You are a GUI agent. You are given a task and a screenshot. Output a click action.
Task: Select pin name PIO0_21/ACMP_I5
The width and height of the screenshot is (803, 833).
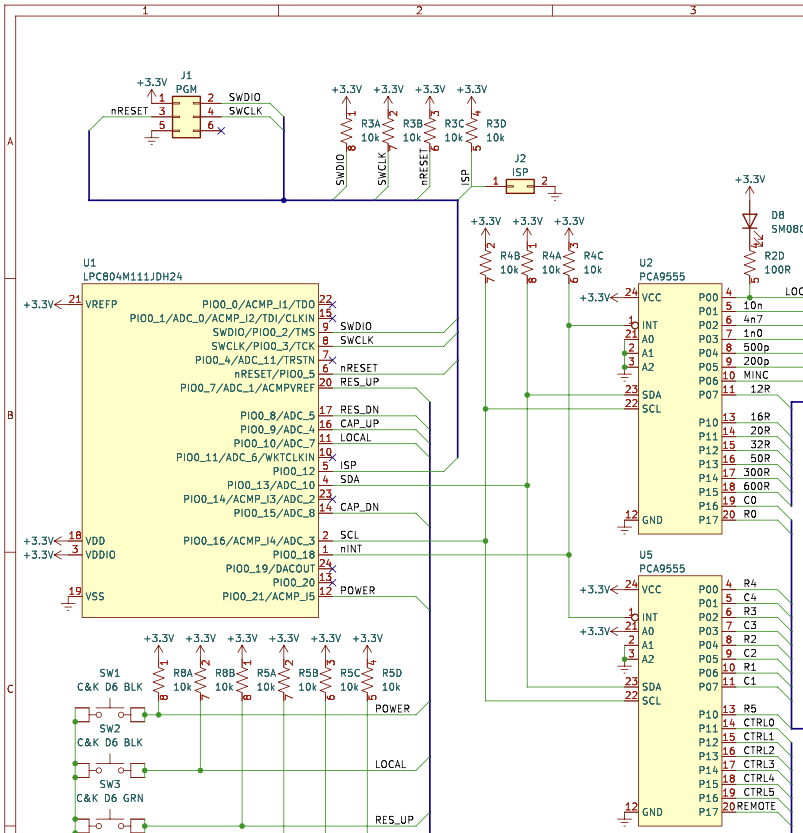tap(269, 597)
